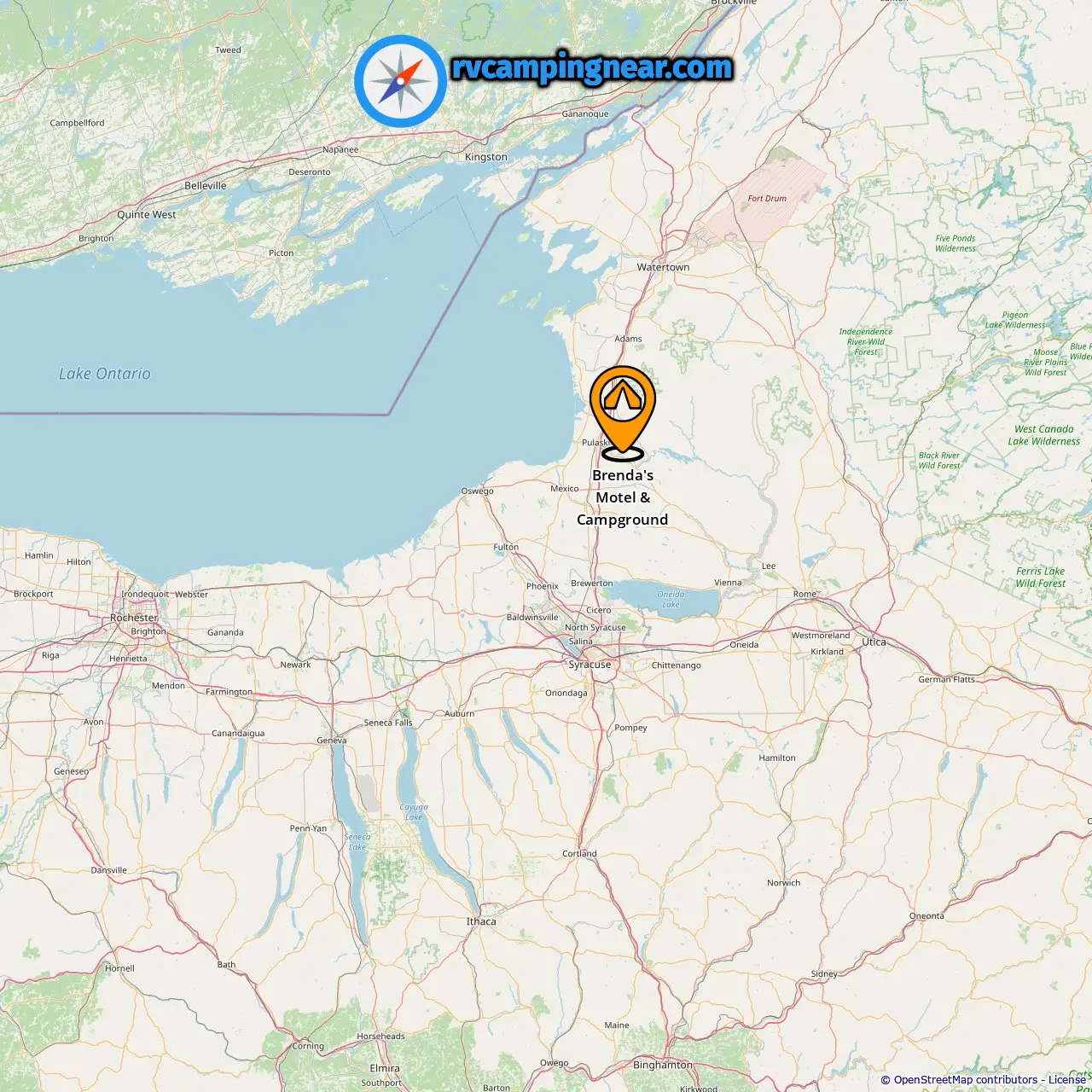Image resolution: width=1092 pixels, height=1092 pixels.
Task: Click the Belleville city label
Action: click(206, 185)
